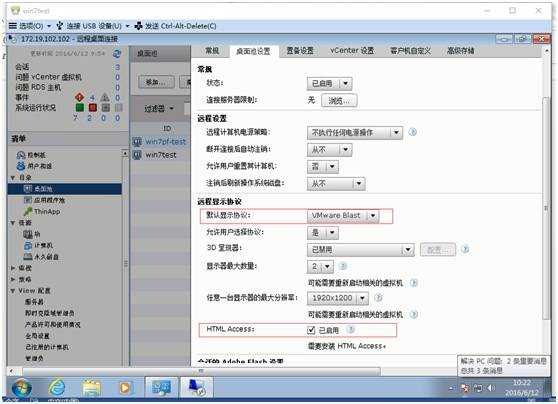Click the win7pf-test pool icon in the list
Screen dimensions: 558x404
(x=137, y=142)
